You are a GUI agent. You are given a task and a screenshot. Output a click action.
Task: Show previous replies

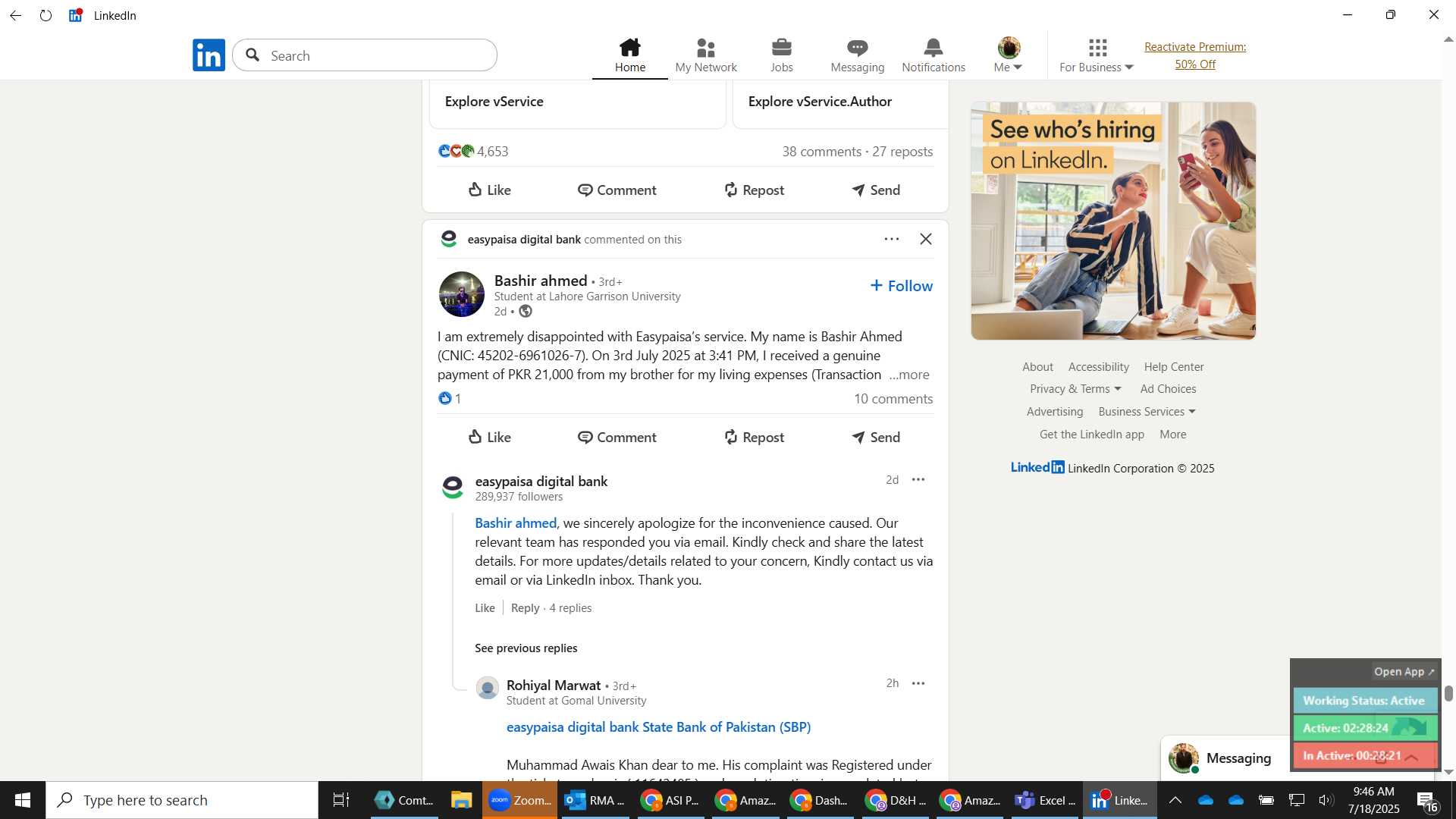click(526, 648)
